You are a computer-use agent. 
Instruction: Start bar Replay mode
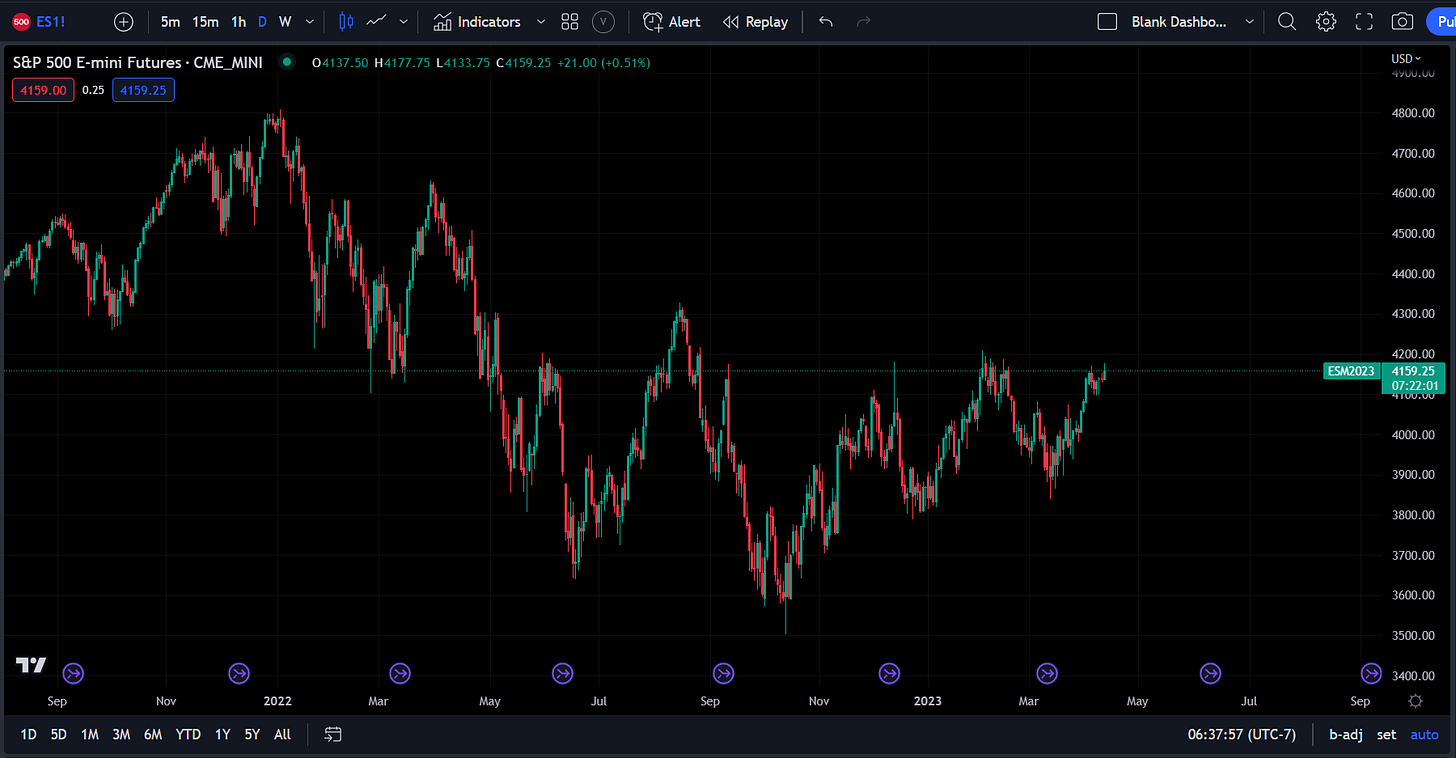coord(755,21)
